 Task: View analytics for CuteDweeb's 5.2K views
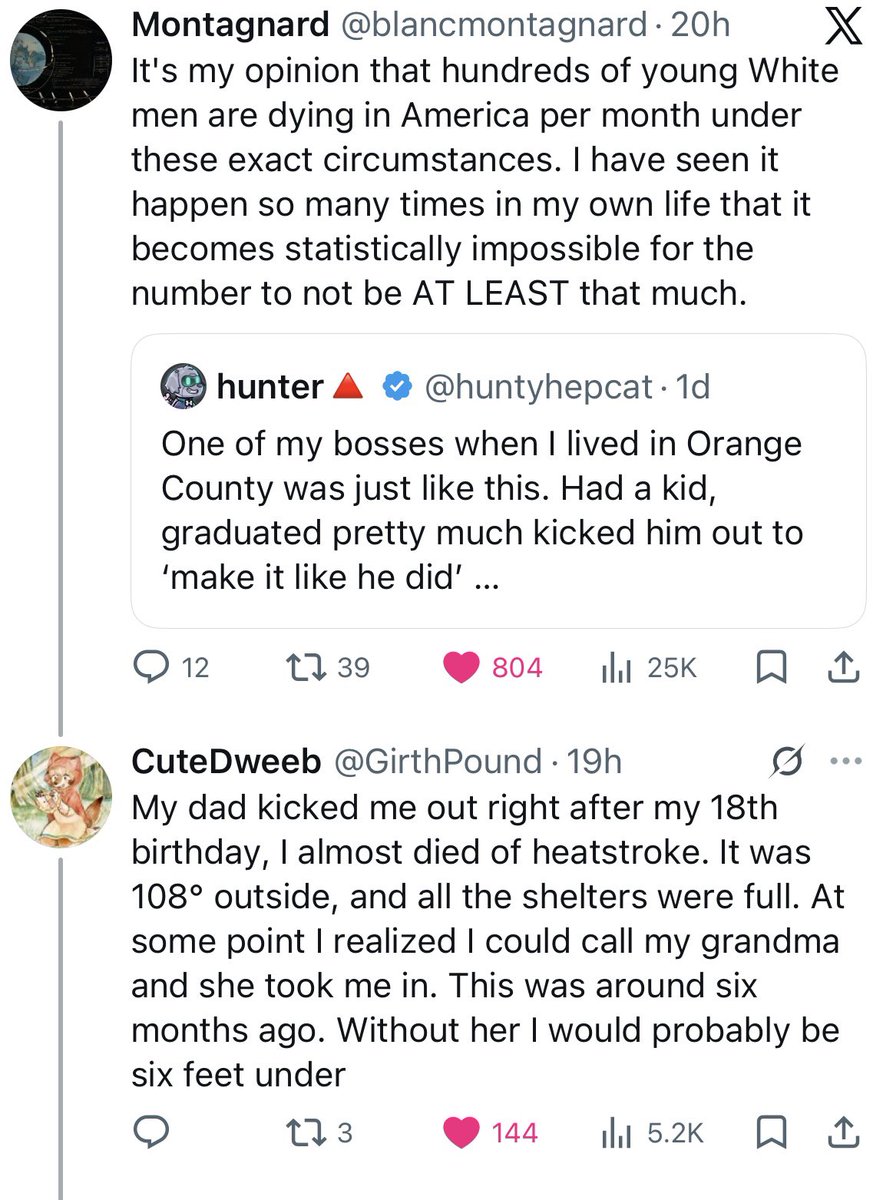click(611, 1132)
